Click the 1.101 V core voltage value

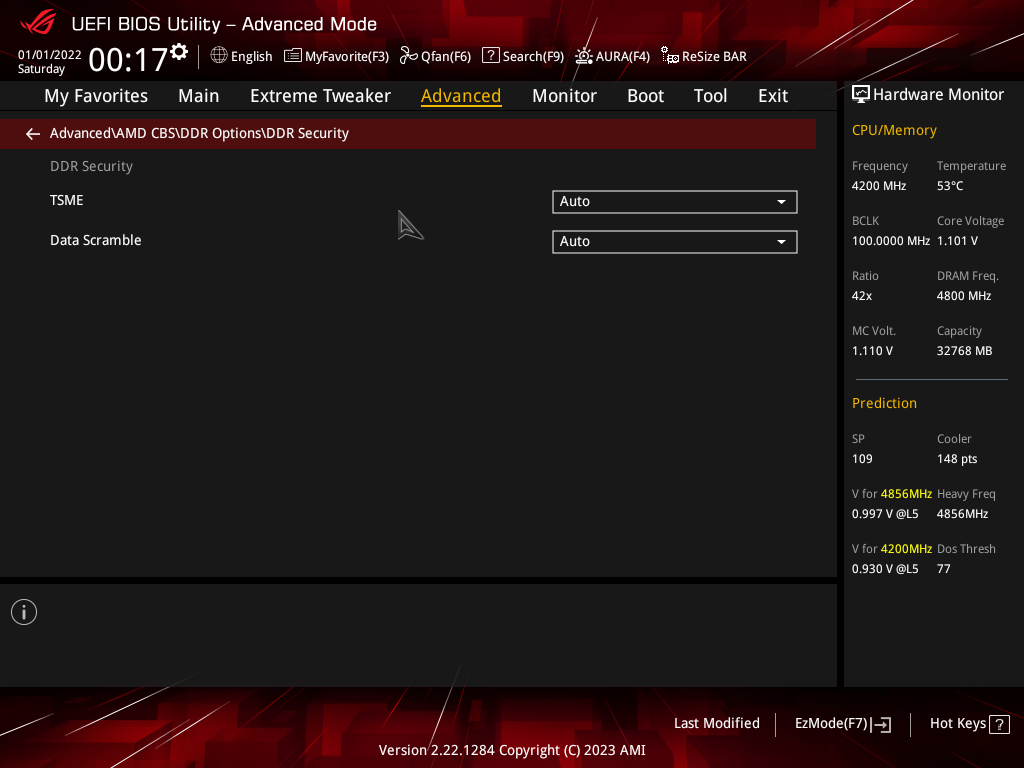(957, 241)
